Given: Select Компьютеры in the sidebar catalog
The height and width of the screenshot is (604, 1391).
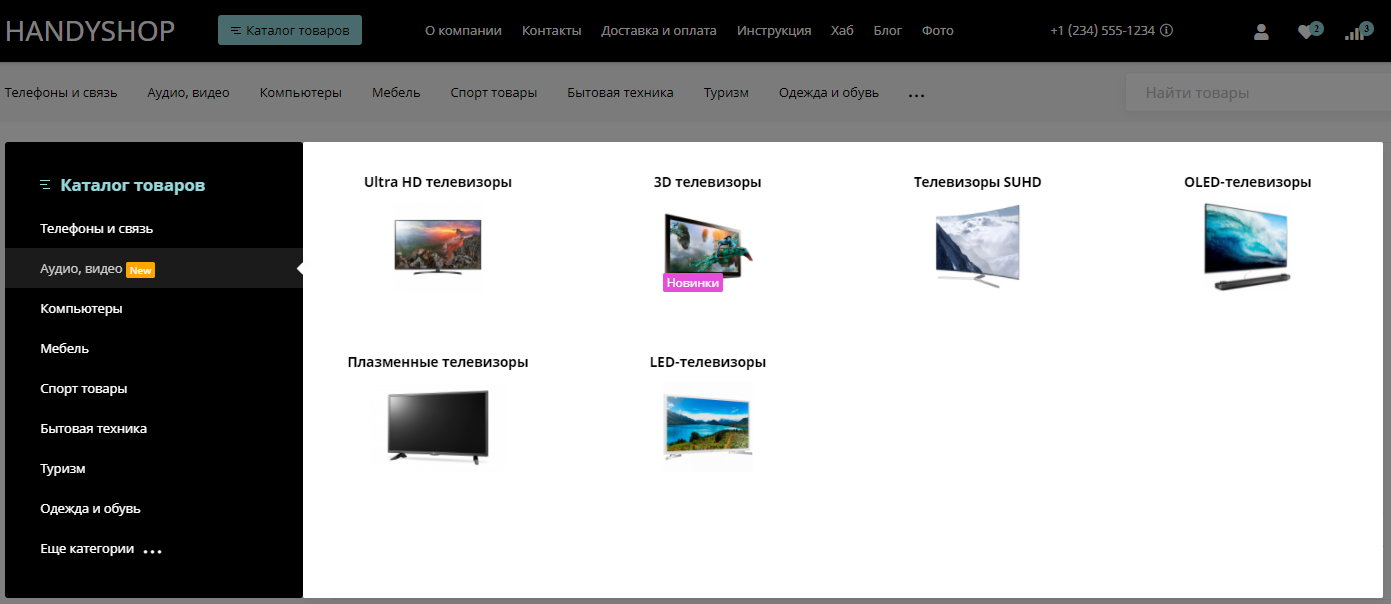Looking at the screenshot, I should (x=81, y=309).
